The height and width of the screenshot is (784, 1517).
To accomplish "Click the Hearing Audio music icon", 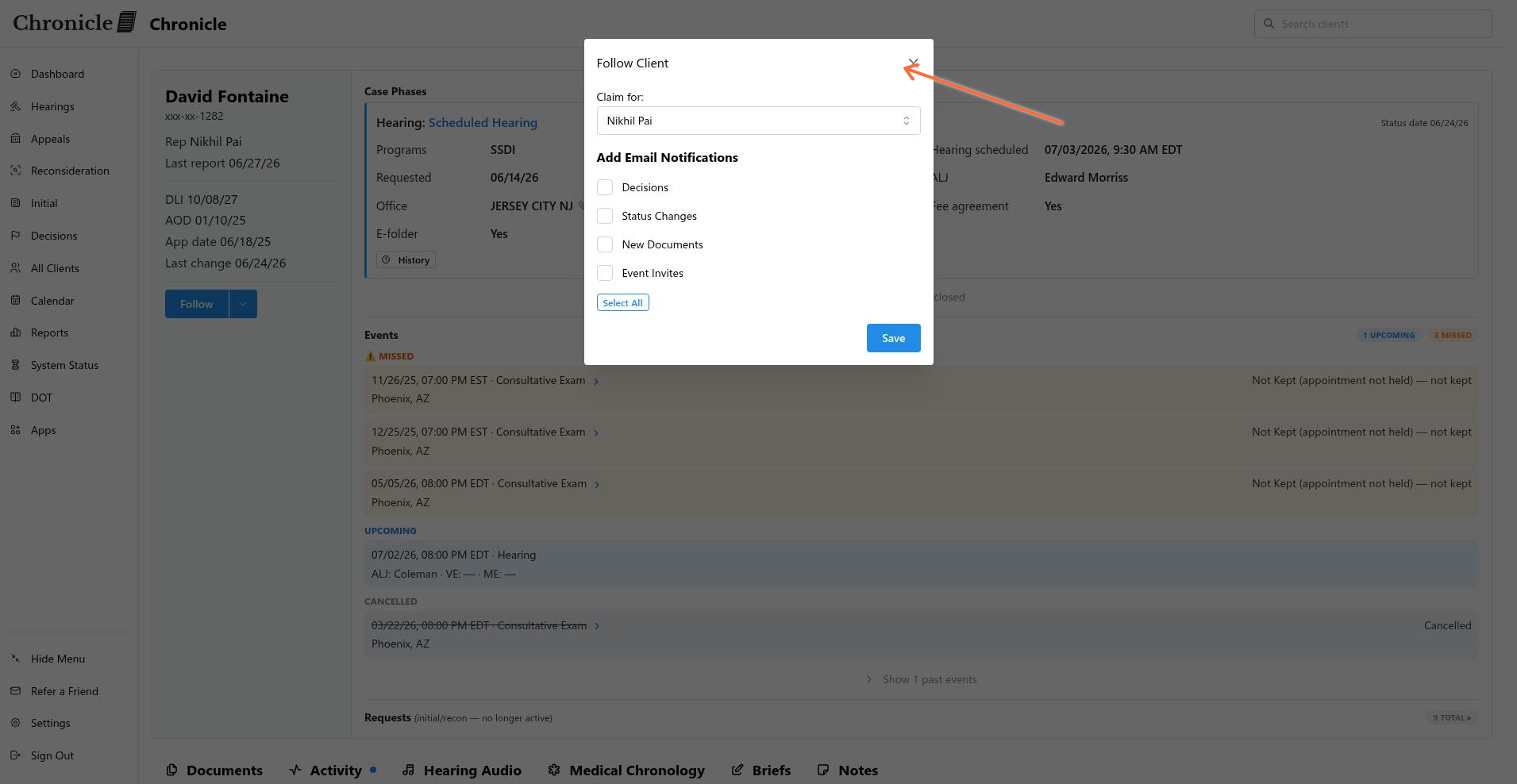I will pos(408,770).
